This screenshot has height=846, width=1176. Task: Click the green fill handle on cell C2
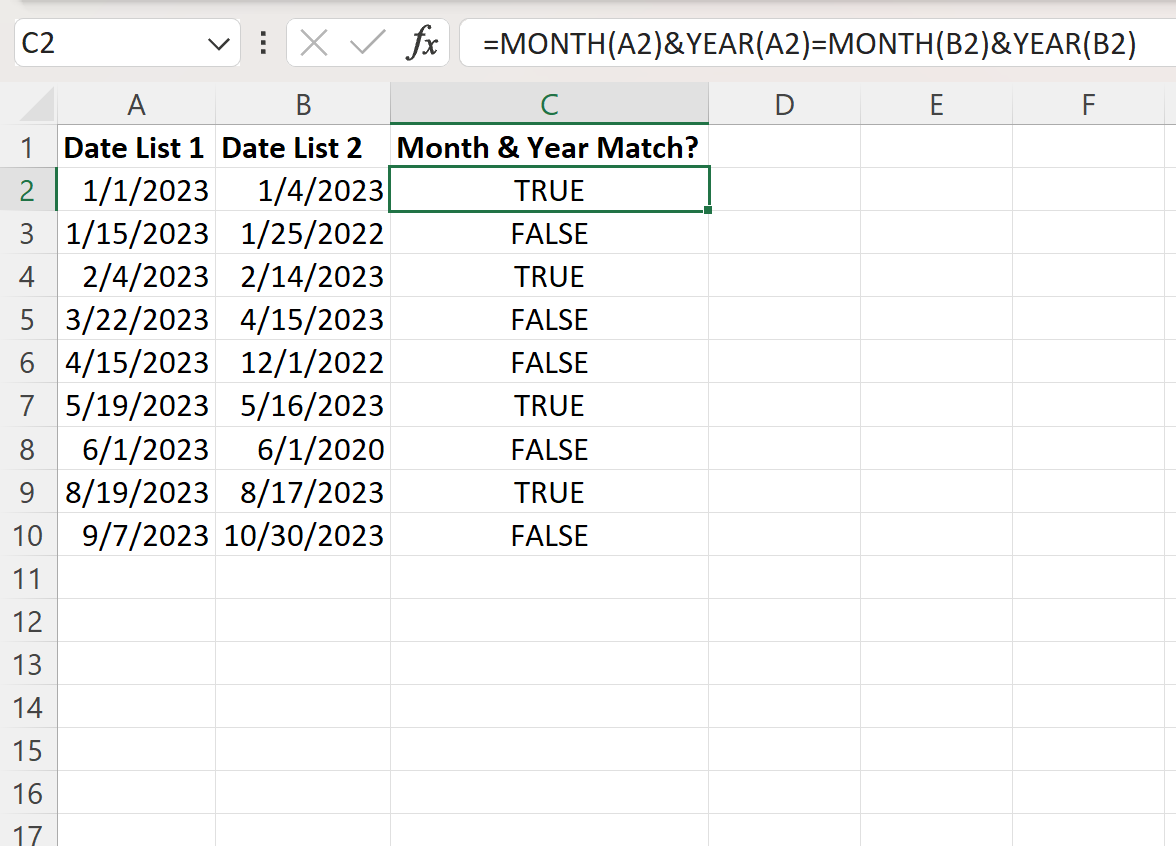point(706,211)
